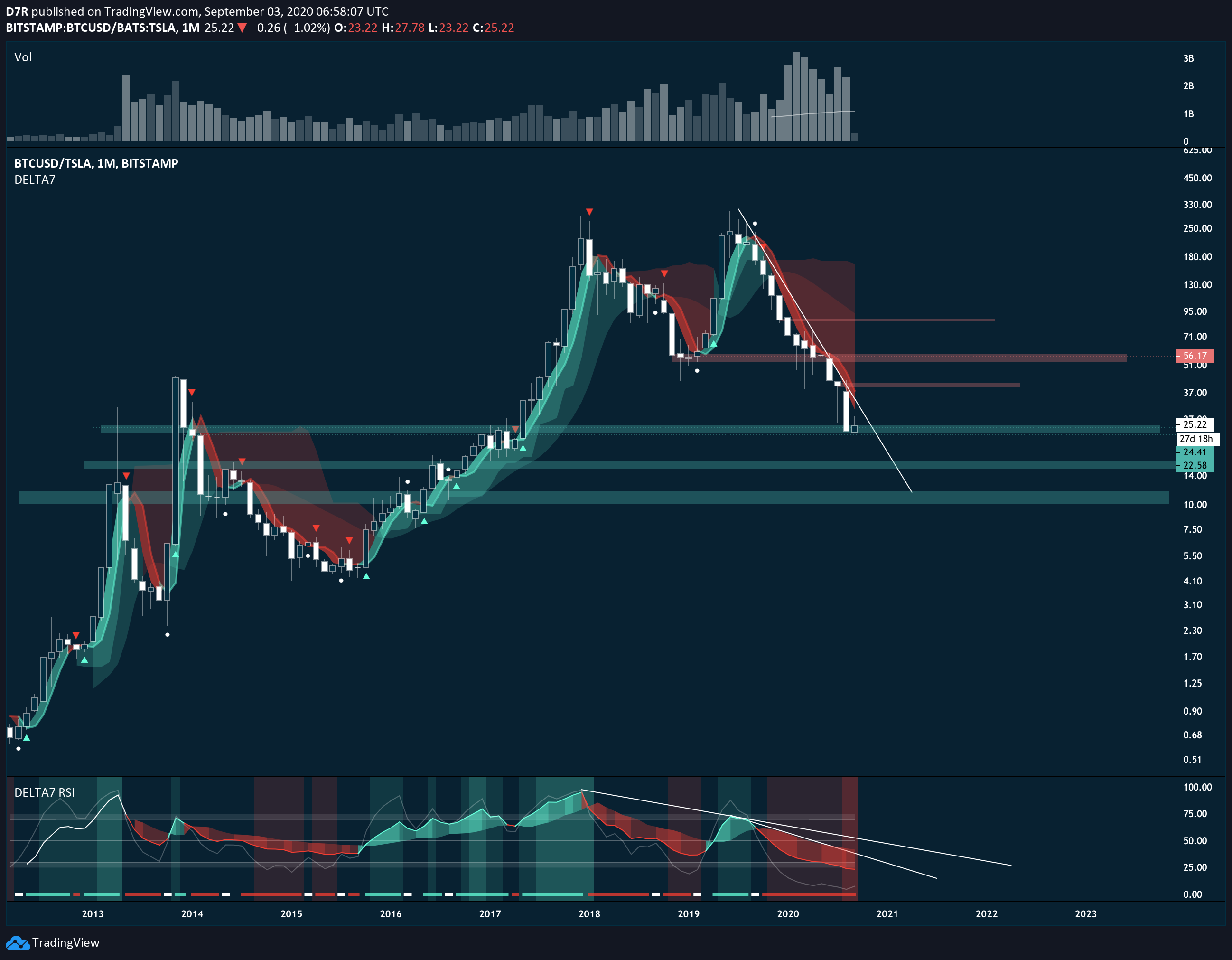Viewport: 1232px width, 960px height.
Task: Click the BTCUSD/TSLA, 1M, BITSTAMP title
Action: tap(96, 164)
